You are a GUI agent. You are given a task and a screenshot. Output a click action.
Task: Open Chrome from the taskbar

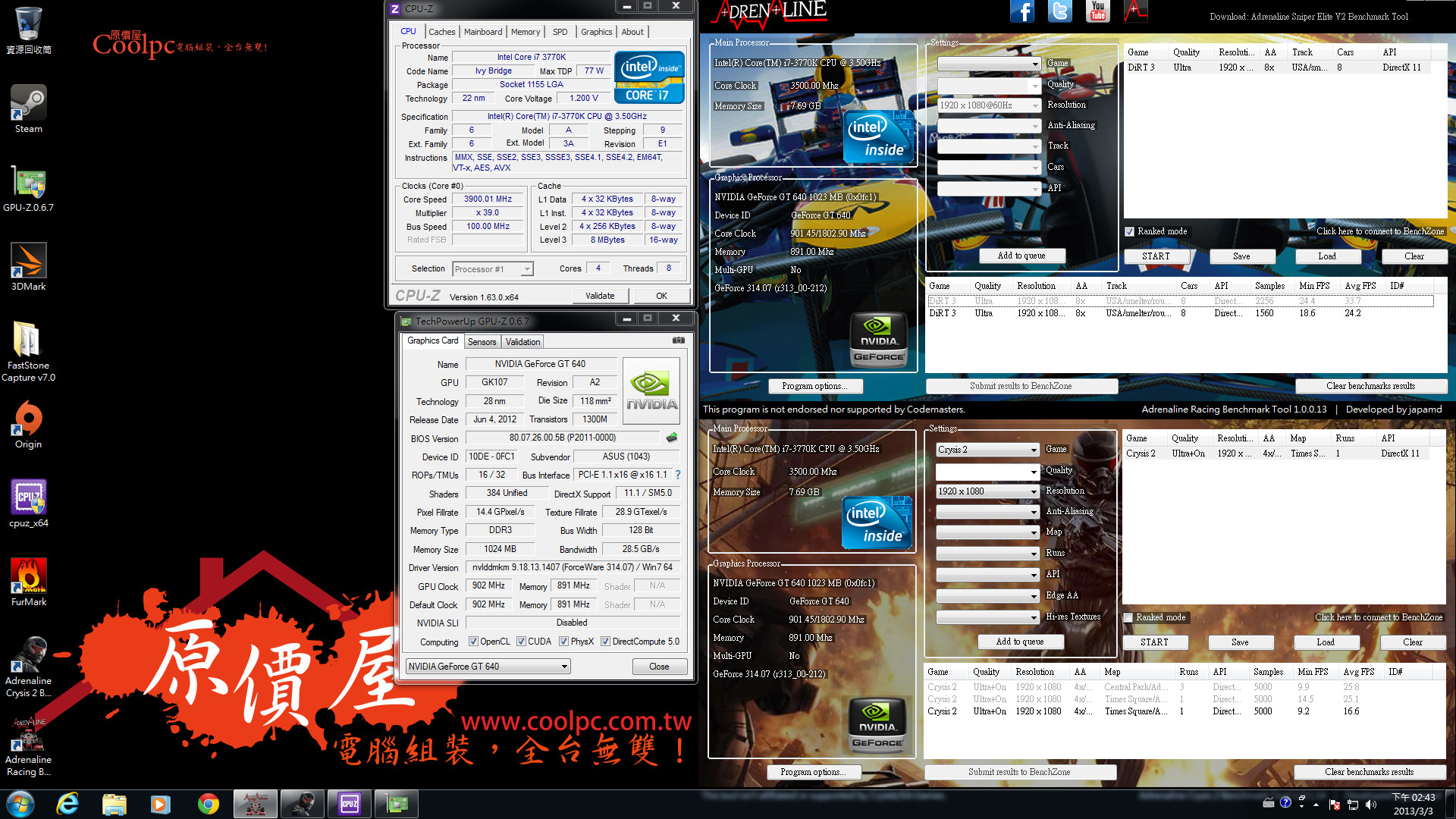point(208,804)
